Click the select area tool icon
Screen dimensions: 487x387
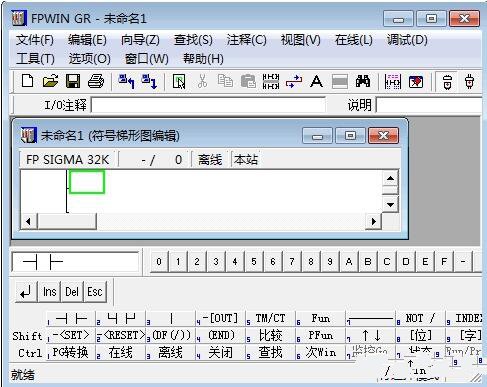tap(179, 82)
